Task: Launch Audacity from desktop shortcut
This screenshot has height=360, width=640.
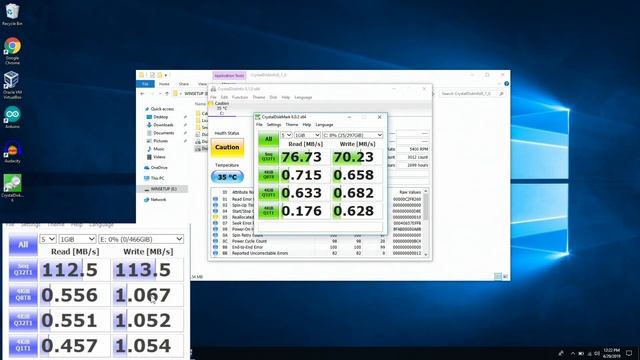Action: pos(12,152)
